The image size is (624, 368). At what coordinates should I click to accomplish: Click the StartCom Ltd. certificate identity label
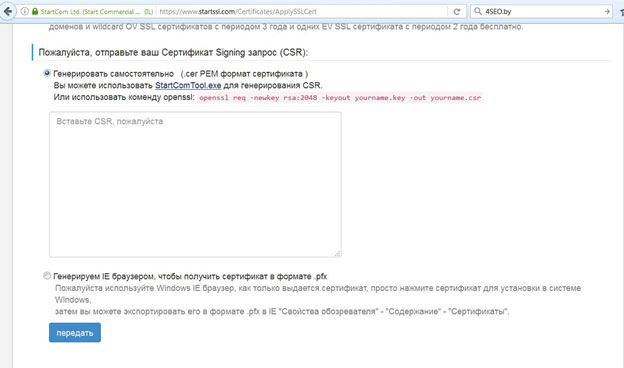(x=97, y=12)
